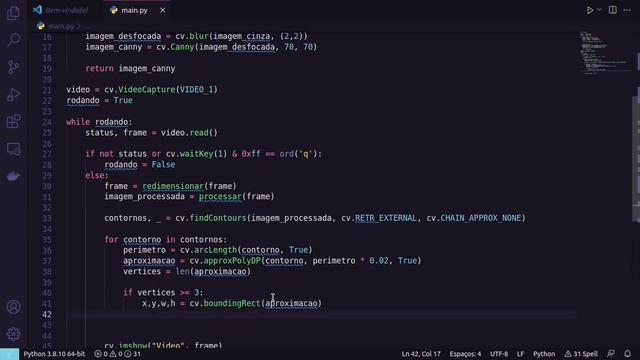Click 'return imagem_canny' on line 19
This screenshot has width=640, height=360.
click(x=130, y=69)
